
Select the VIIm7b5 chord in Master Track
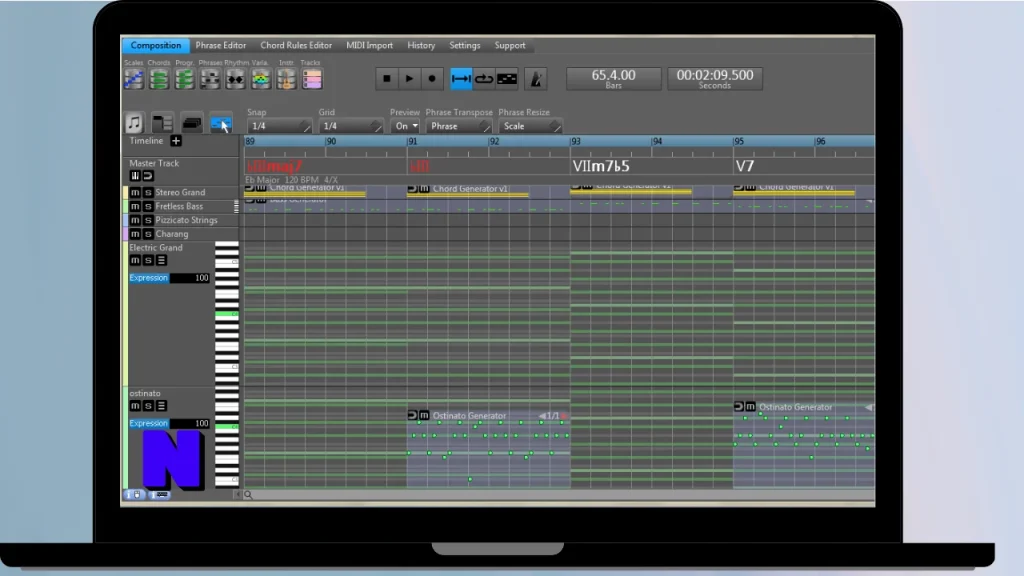(x=601, y=166)
